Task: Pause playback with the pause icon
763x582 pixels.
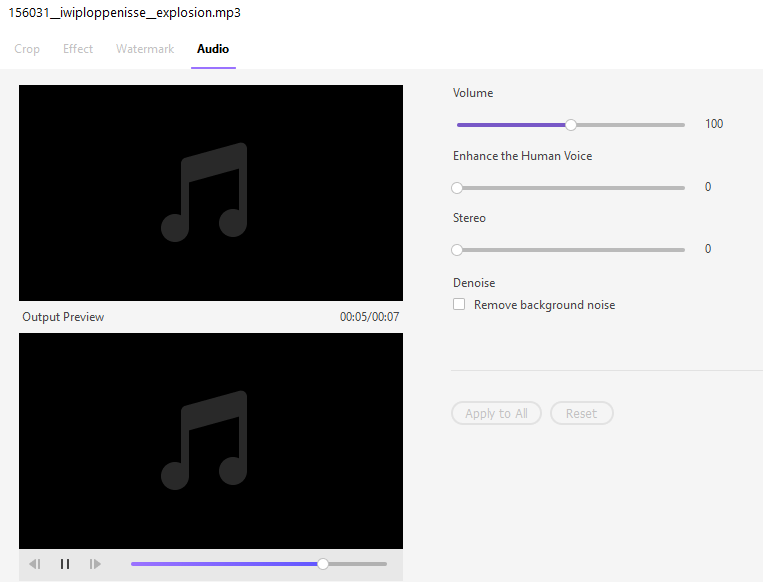Action: click(65, 564)
